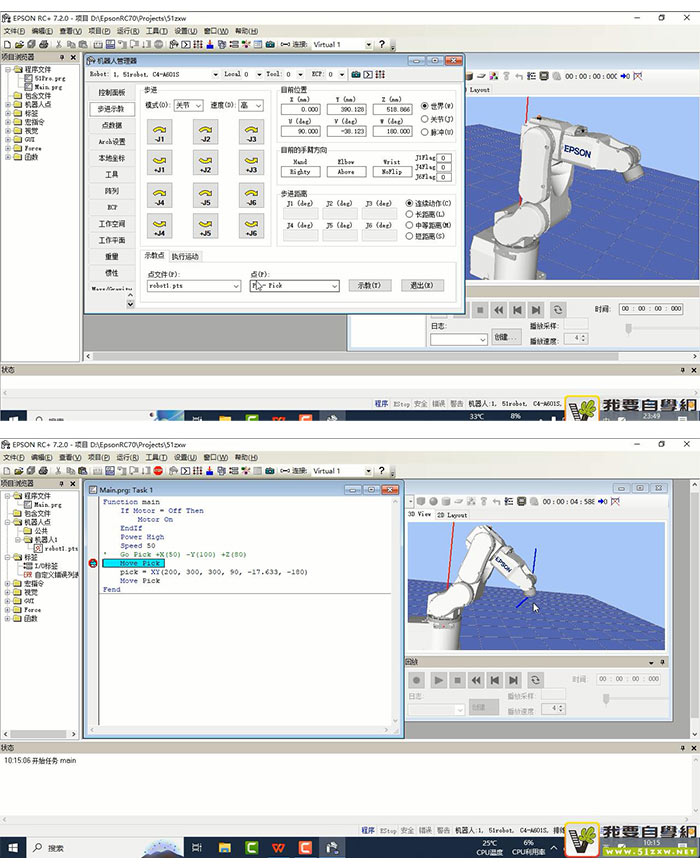Image resolution: width=700 pixels, height=866 pixels.
Task: Open the 点文件(F) robot1.pts dropdown
Action: coord(194,286)
